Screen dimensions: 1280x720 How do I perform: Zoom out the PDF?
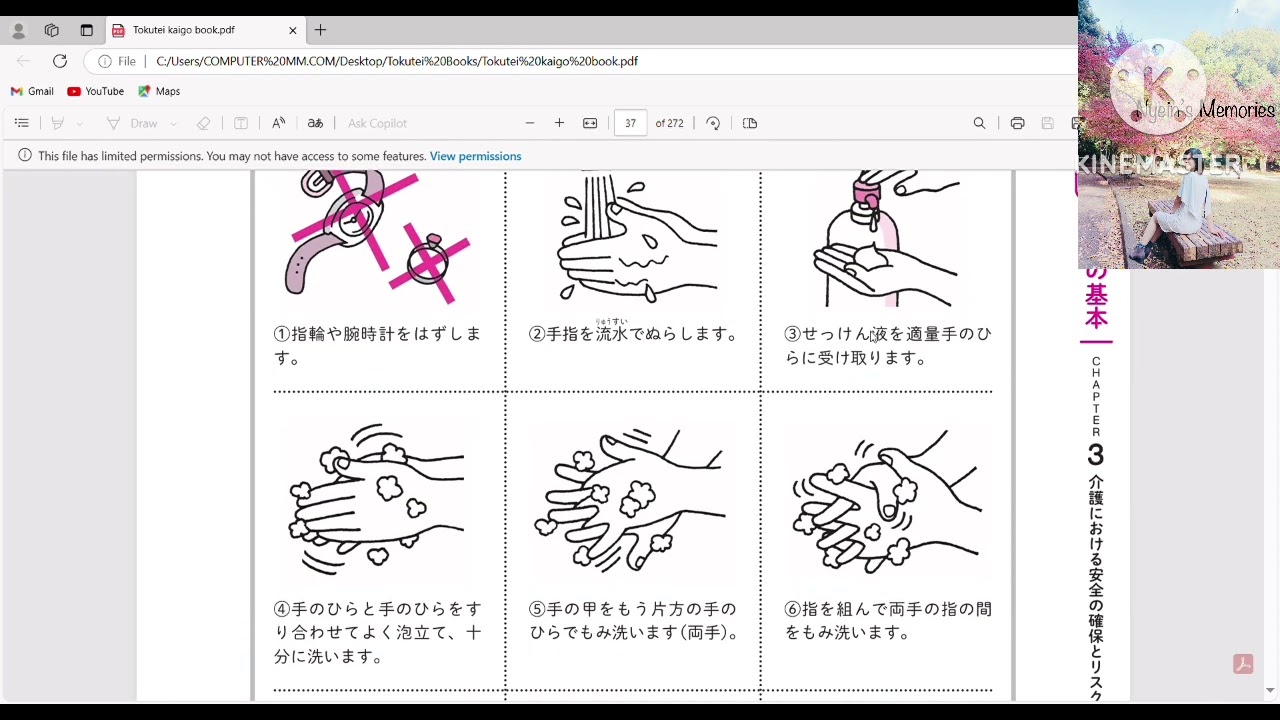(x=530, y=123)
